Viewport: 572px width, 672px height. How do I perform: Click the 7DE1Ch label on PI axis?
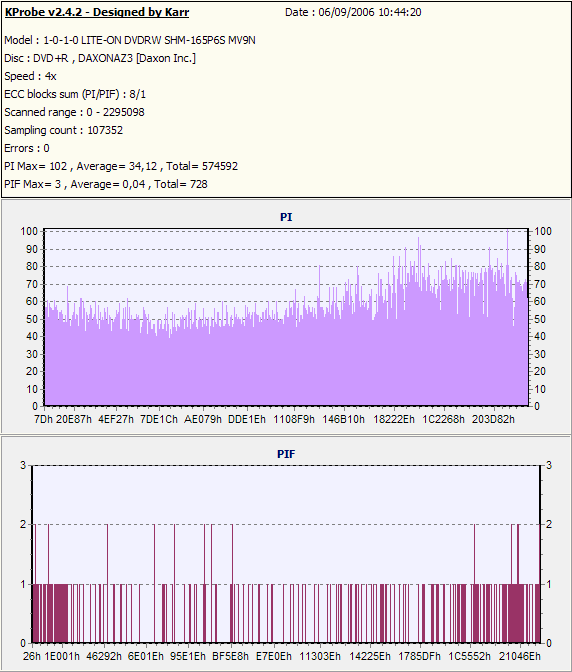(159, 419)
